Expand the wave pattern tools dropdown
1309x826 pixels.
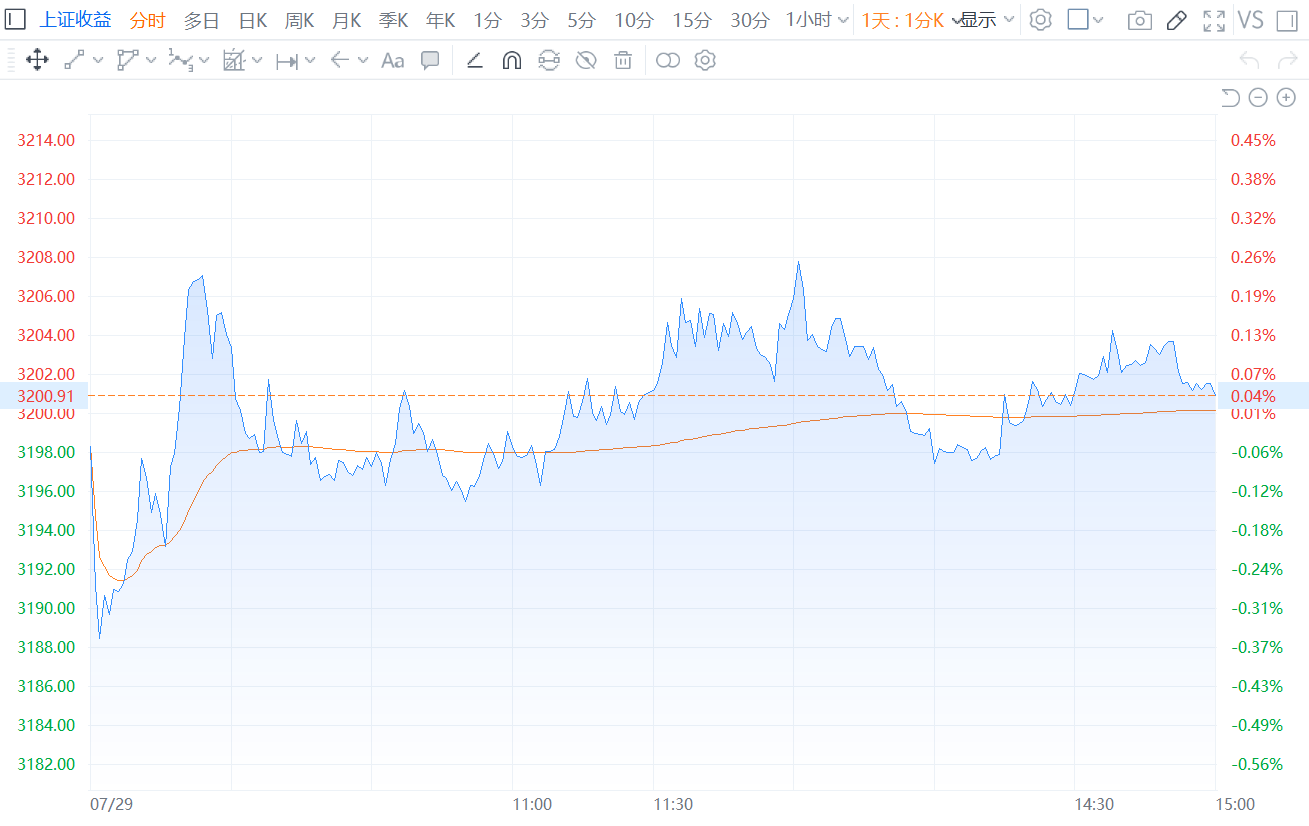(204, 61)
